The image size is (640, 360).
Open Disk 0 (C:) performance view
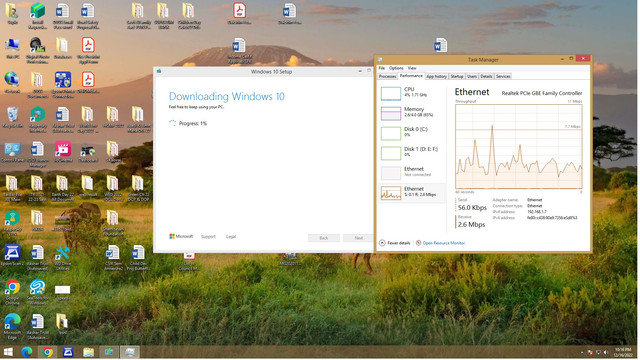pos(411,133)
